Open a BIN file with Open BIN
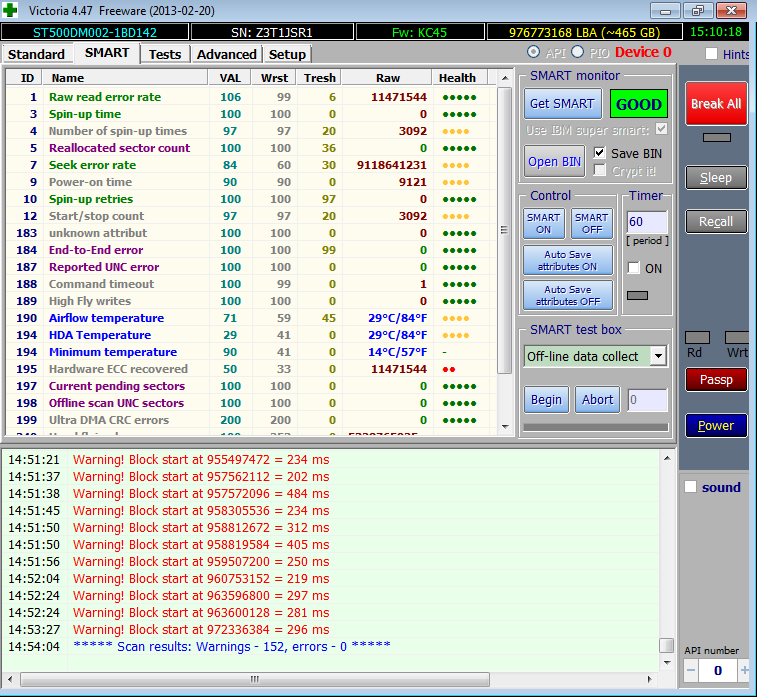 pos(555,162)
